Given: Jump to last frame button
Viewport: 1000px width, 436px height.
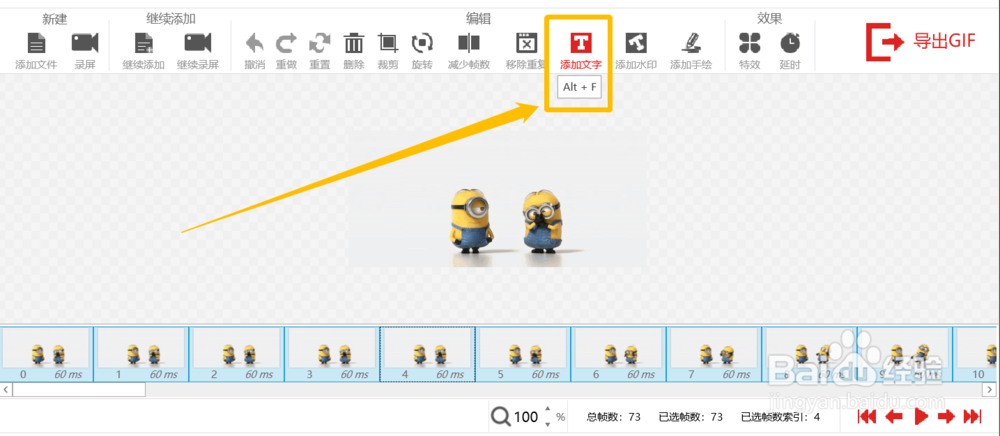Looking at the screenshot, I should [x=972, y=417].
